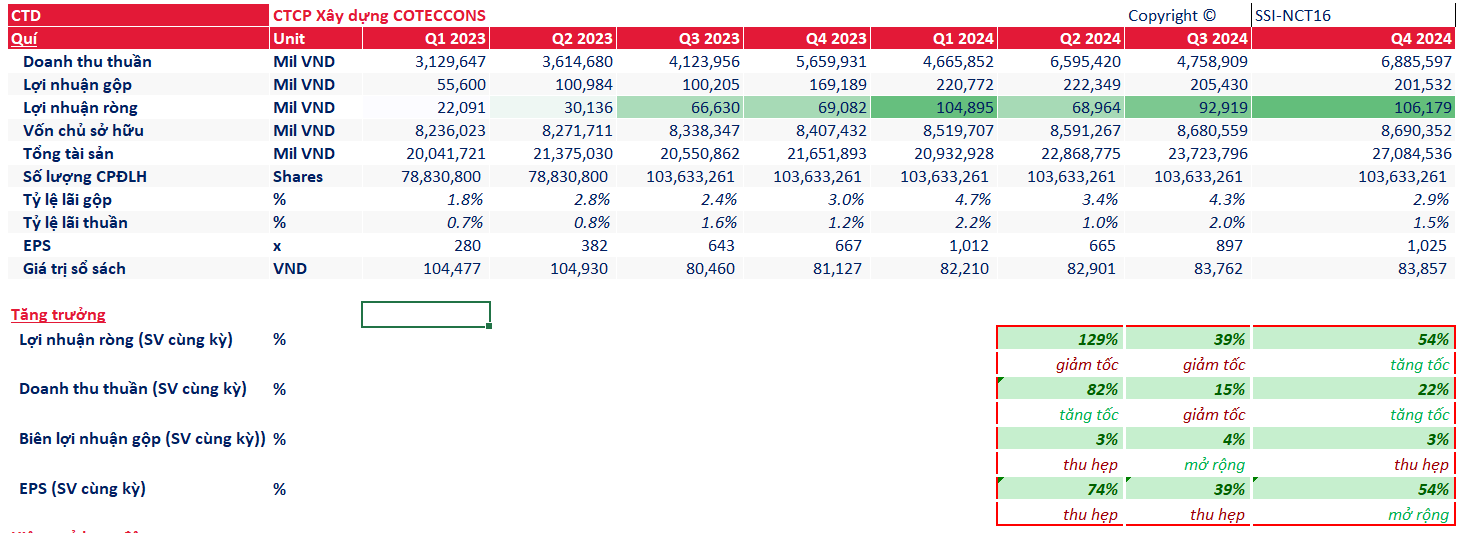
Task: Select the 129% net profit growth cell
Action: click(x=1060, y=340)
